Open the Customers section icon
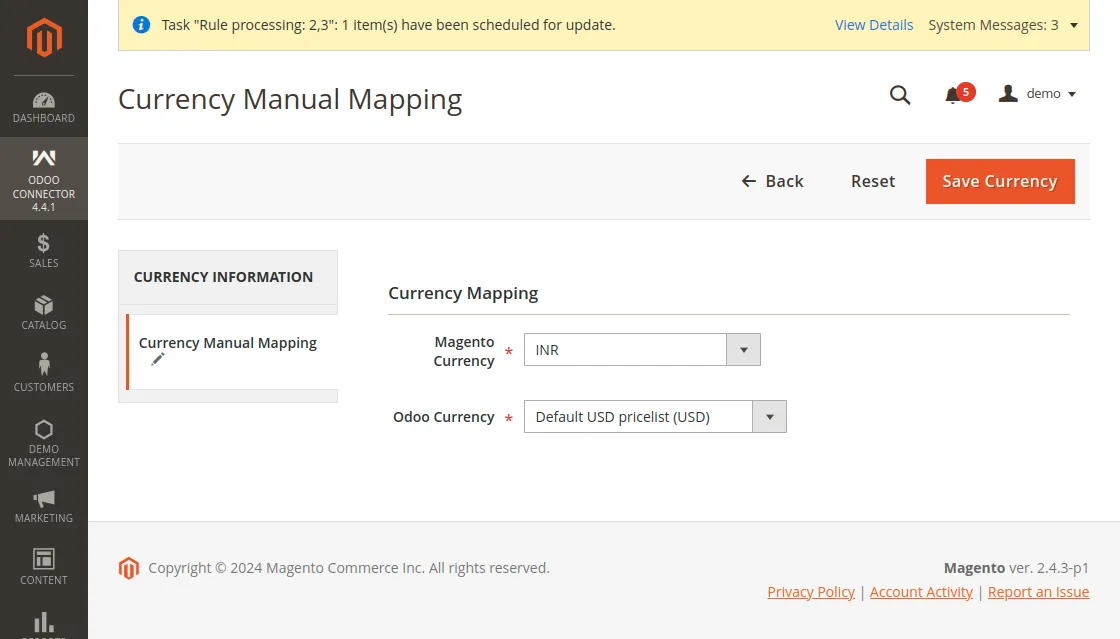1120x639 pixels. coord(43,366)
